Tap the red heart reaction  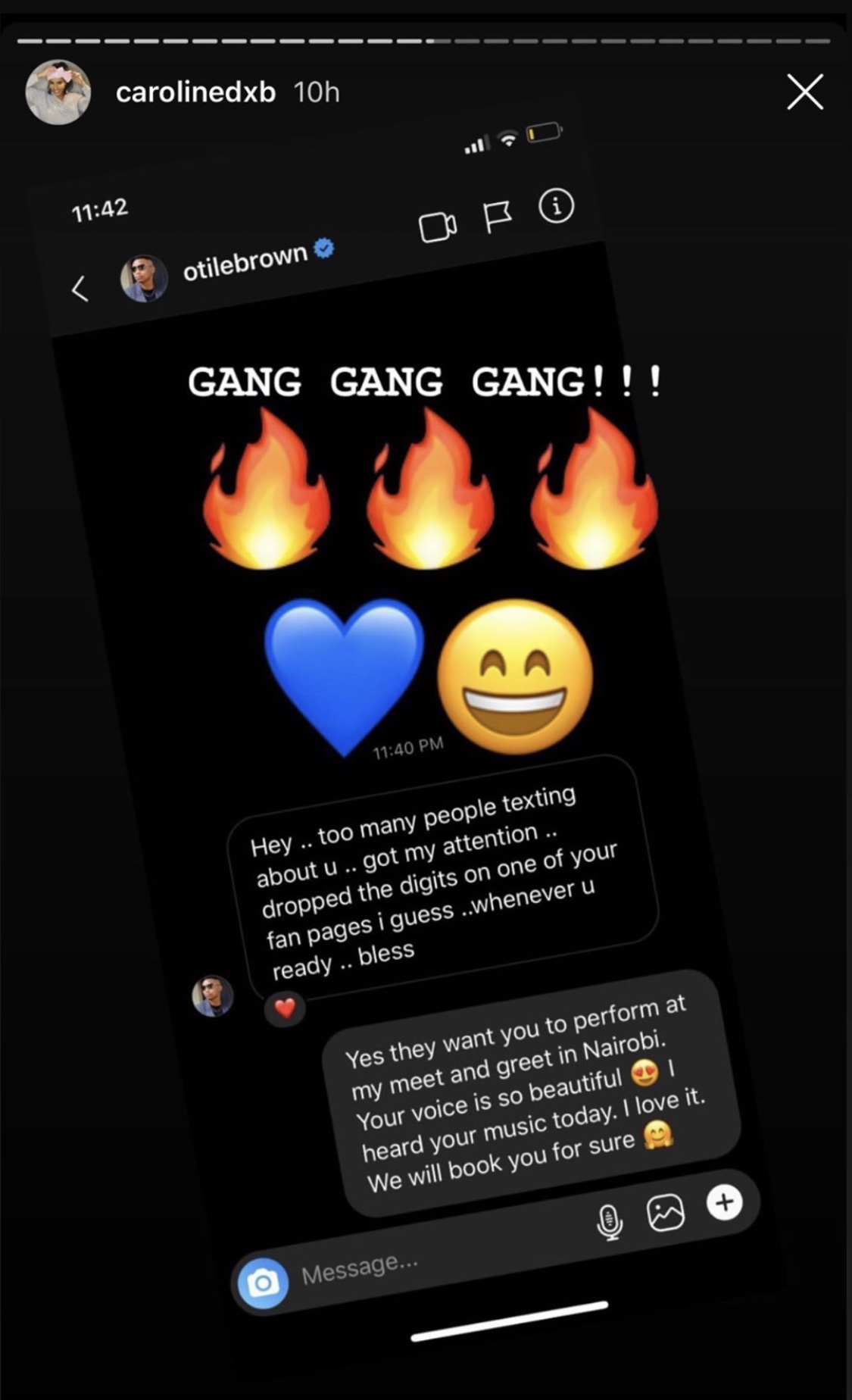285,1009
